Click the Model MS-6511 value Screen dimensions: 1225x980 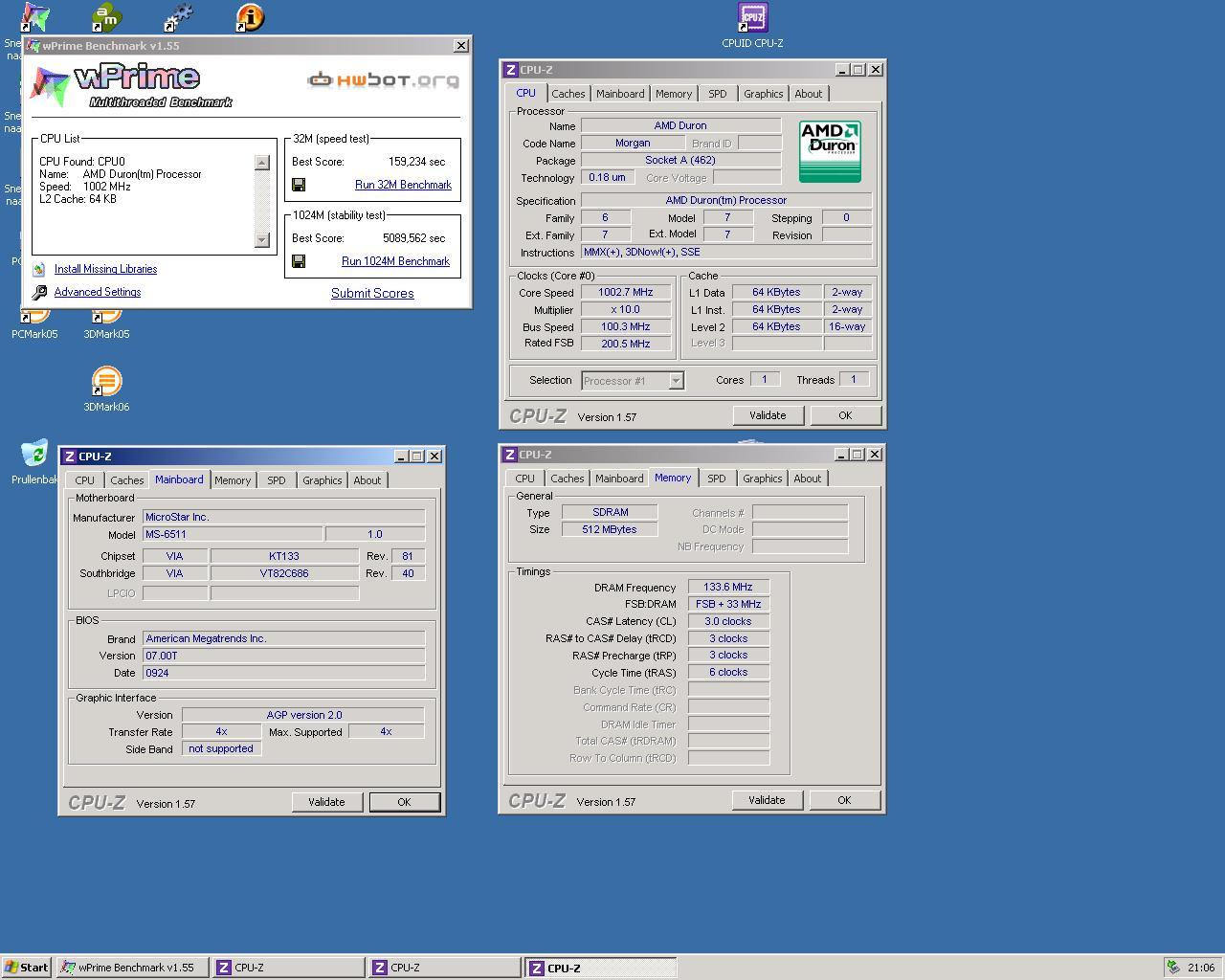pos(233,535)
